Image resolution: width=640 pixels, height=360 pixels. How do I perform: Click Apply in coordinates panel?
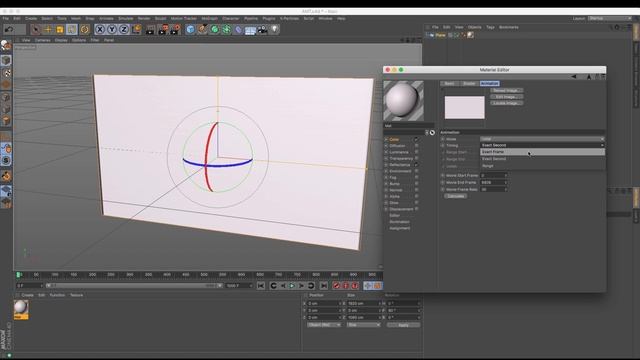[403, 325]
